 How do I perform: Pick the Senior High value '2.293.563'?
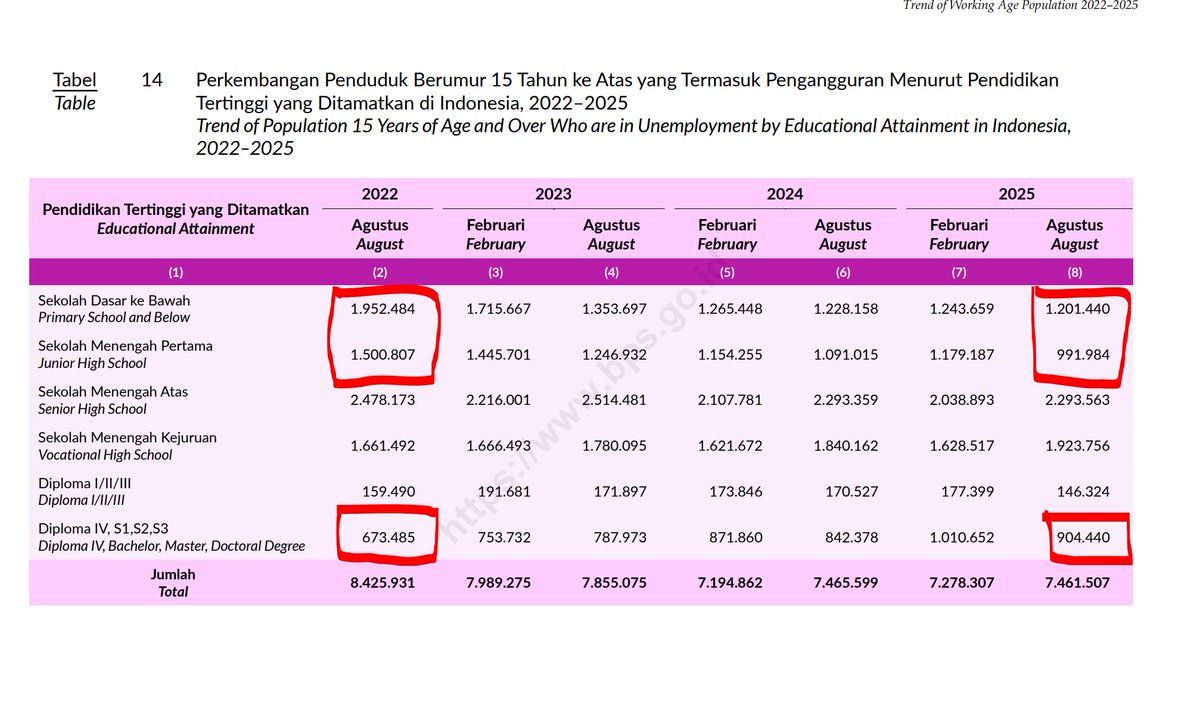pos(1078,400)
